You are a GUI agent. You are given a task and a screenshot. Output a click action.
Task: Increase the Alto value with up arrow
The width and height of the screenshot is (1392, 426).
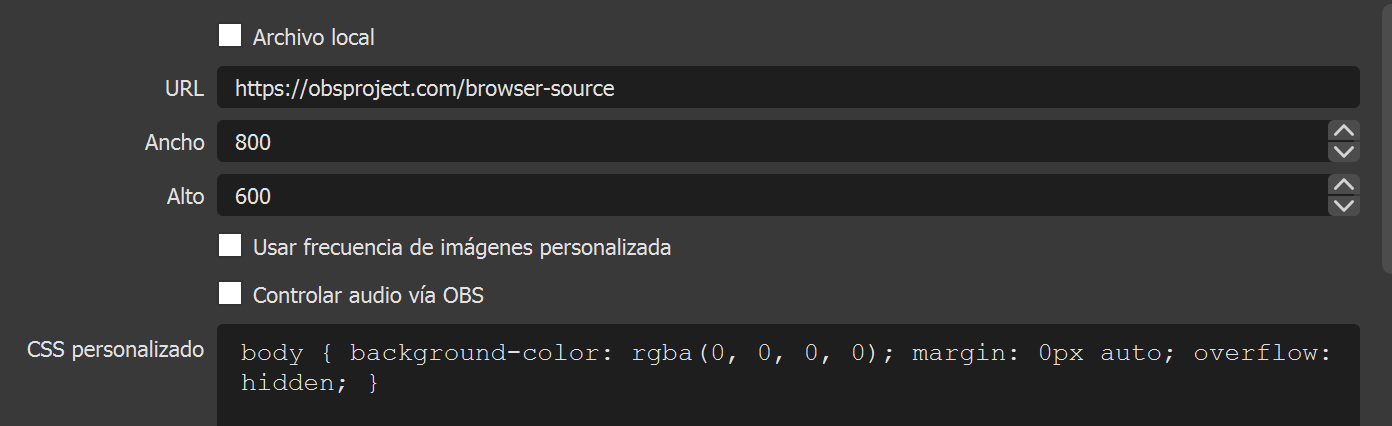point(1345,185)
